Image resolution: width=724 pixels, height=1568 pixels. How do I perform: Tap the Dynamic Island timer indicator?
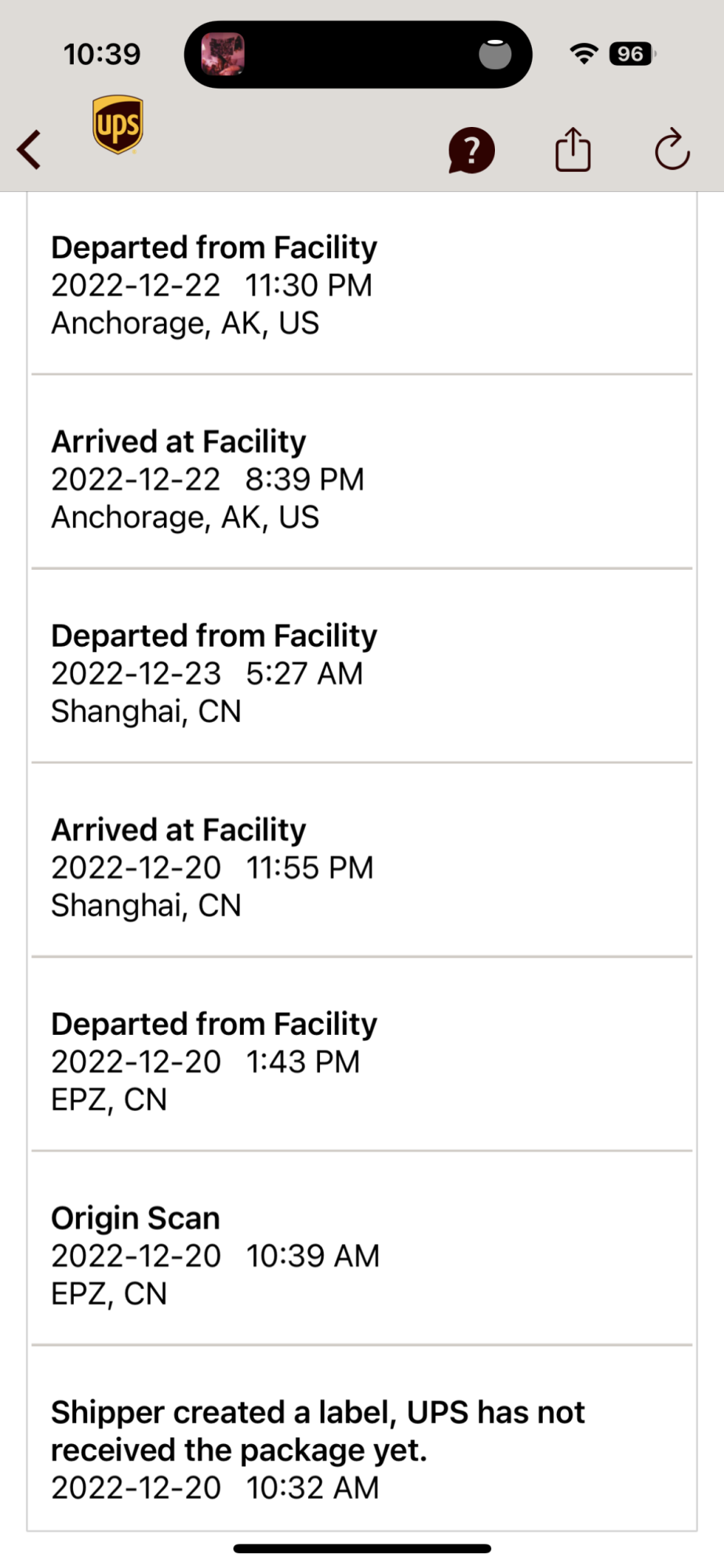pos(495,54)
